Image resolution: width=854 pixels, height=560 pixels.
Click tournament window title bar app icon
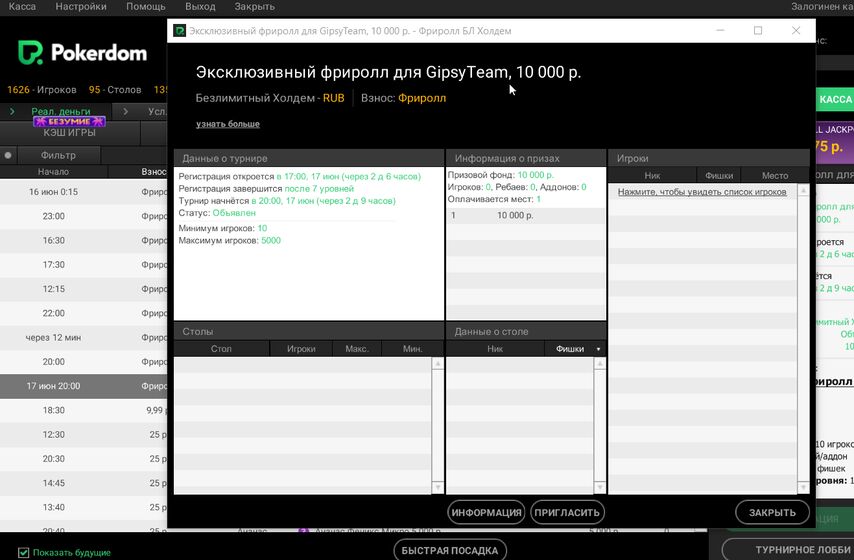(179, 31)
